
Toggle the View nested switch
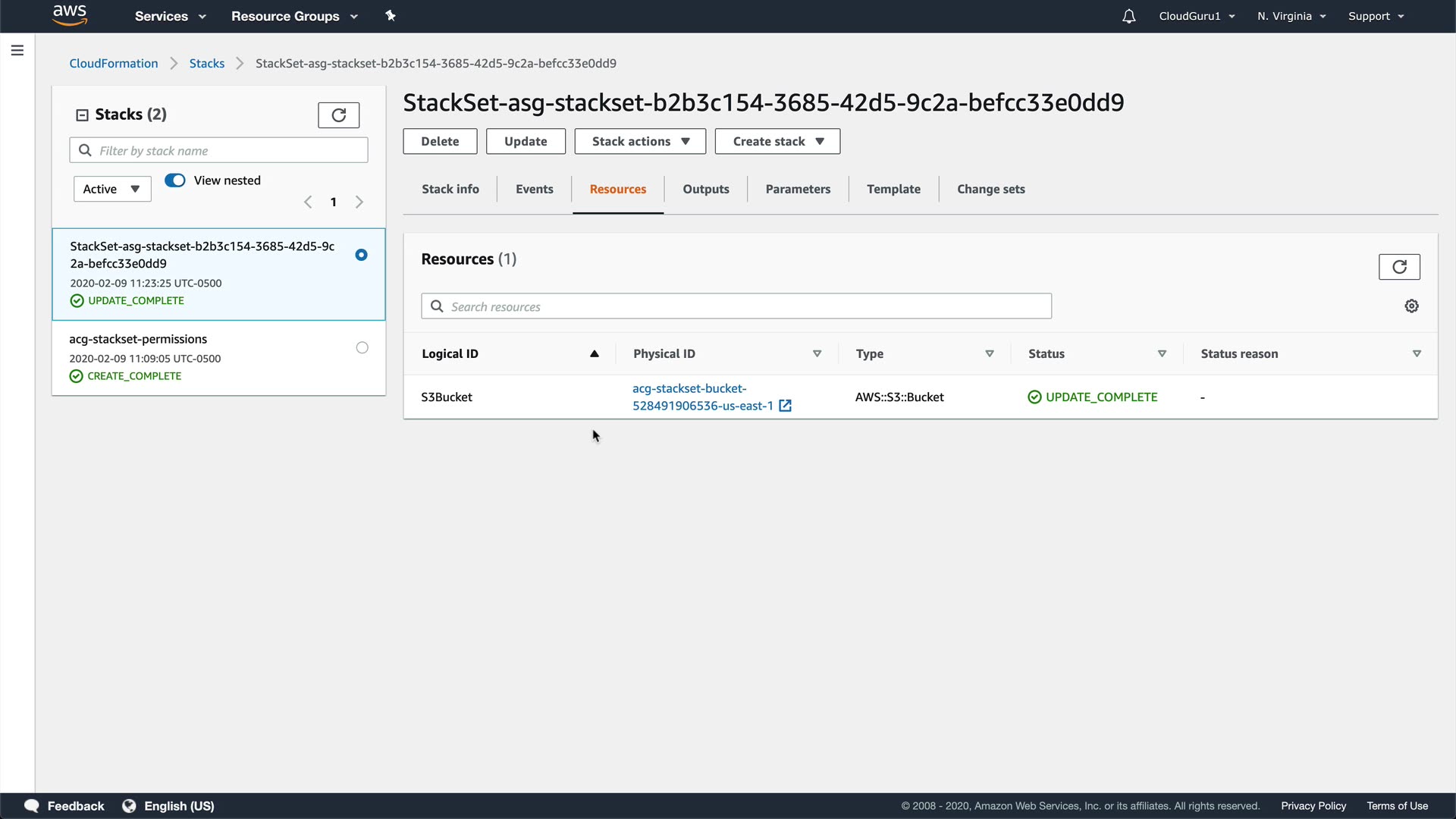pos(175,180)
